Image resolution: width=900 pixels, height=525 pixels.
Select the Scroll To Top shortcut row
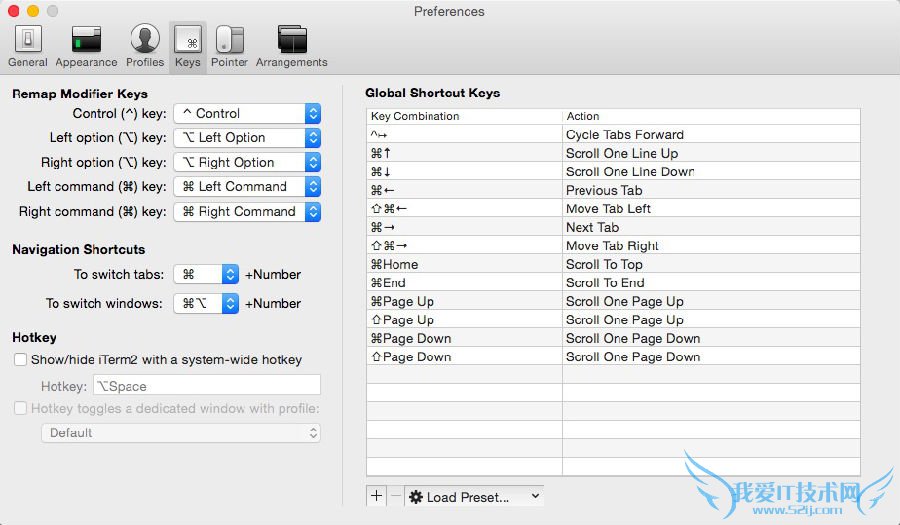tap(613, 264)
